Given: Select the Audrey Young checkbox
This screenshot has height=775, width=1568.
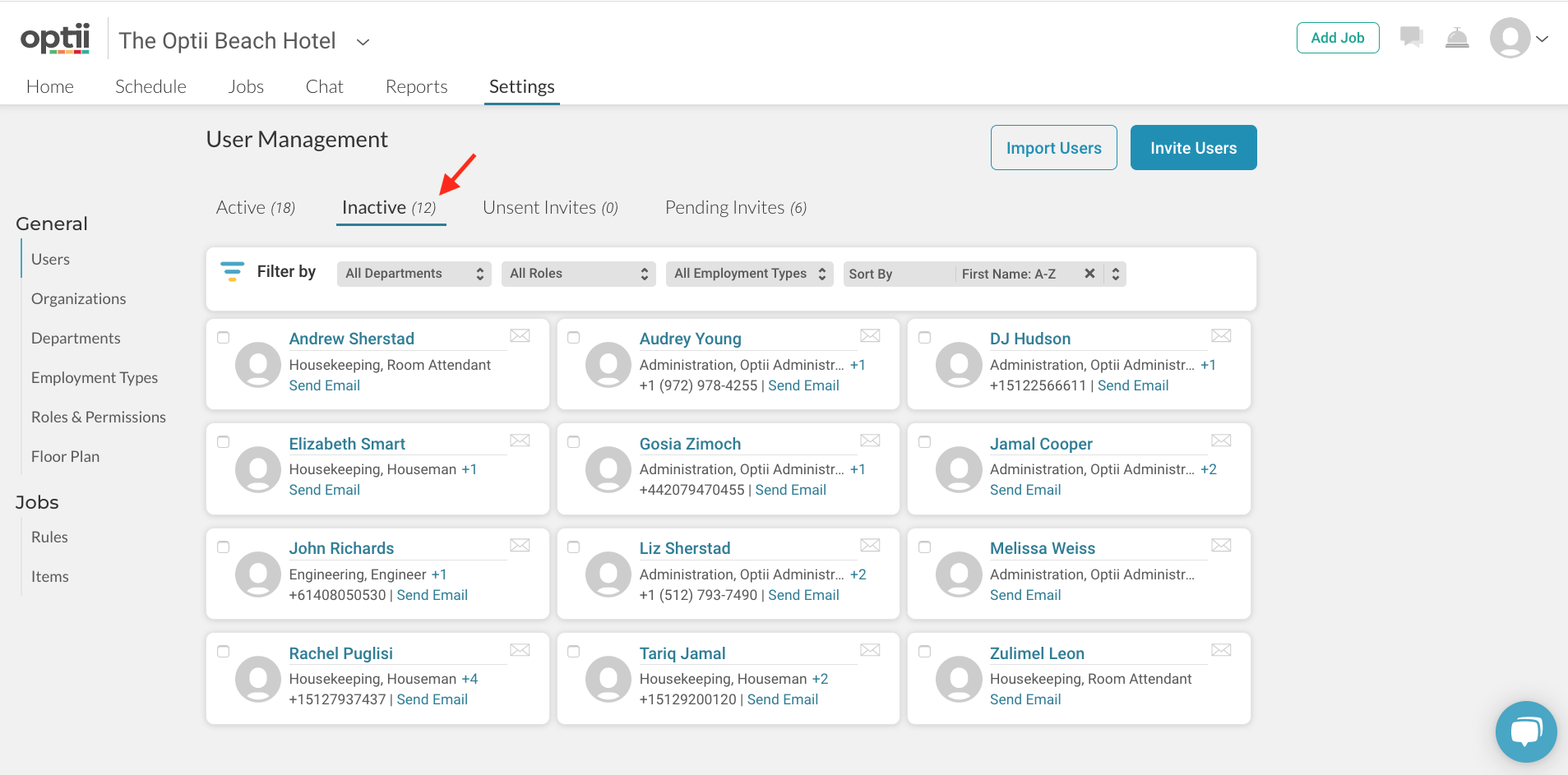Looking at the screenshot, I should pyautogui.click(x=574, y=338).
